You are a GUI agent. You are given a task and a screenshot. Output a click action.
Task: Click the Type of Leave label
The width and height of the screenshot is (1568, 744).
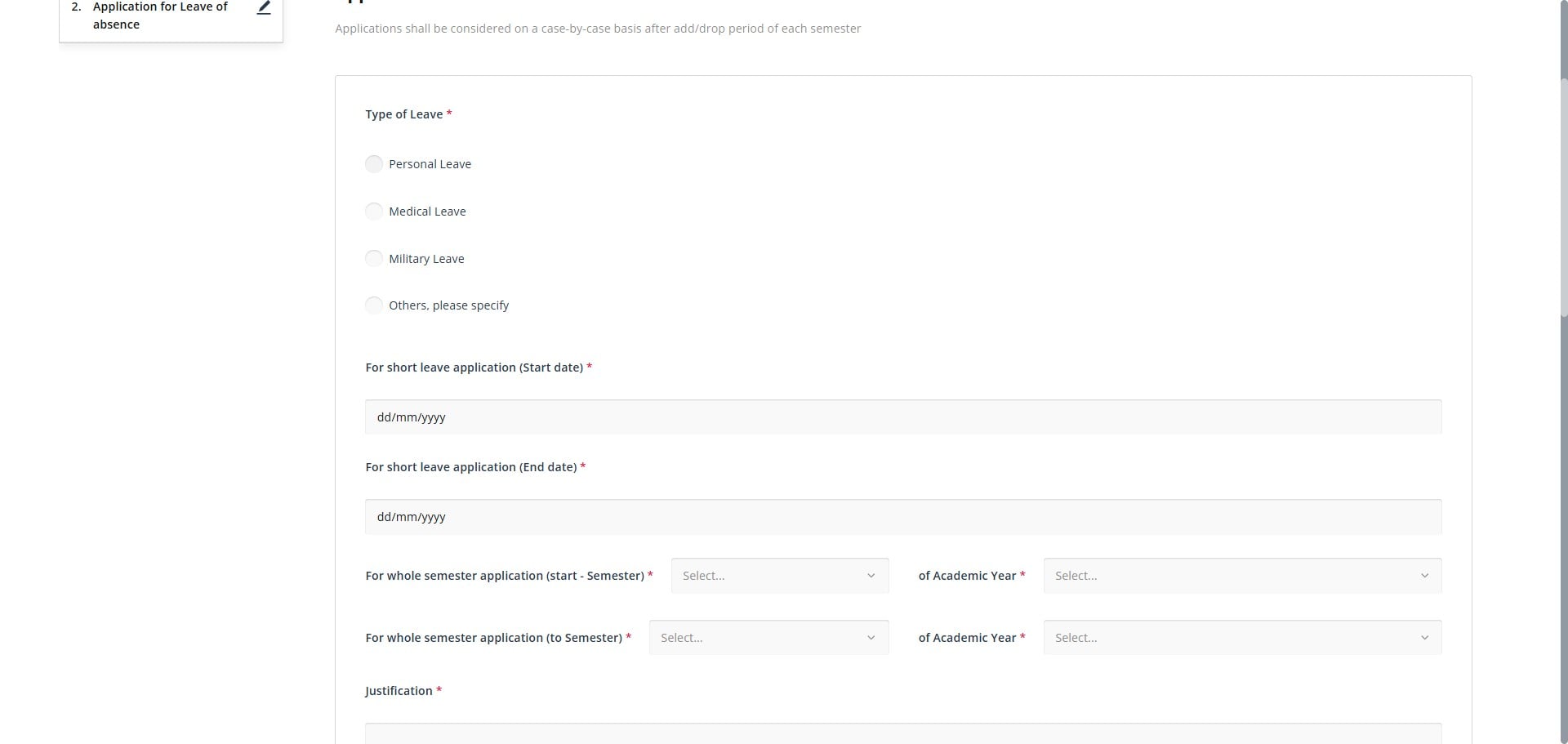coord(403,114)
